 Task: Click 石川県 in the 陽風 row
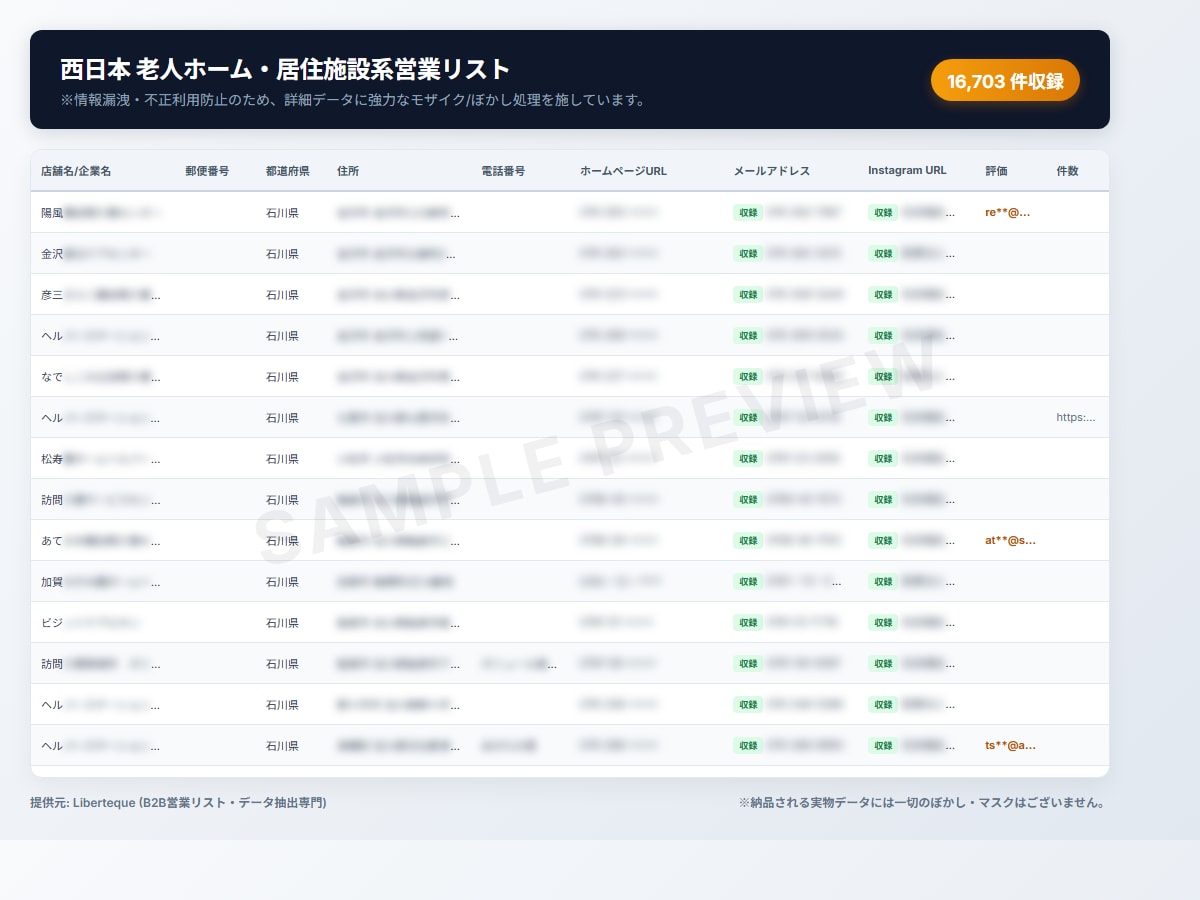point(282,213)
